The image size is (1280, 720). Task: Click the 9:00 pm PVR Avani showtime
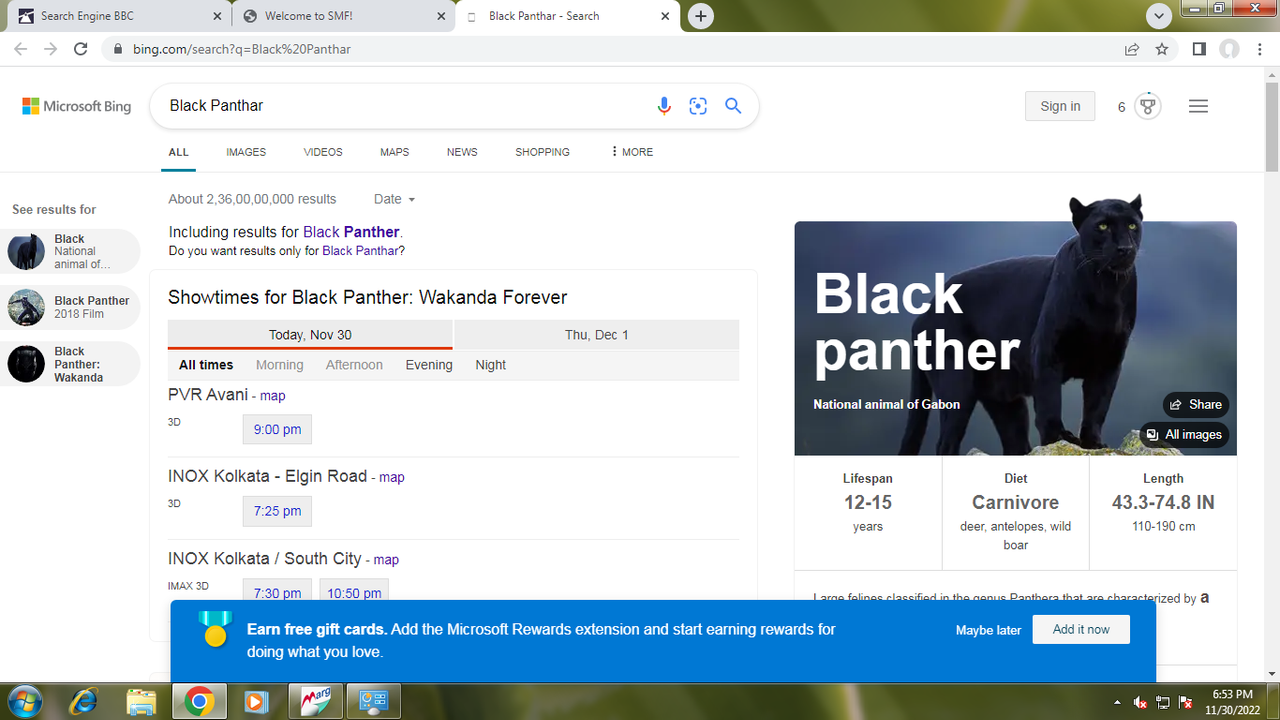(x=277, y=429)
